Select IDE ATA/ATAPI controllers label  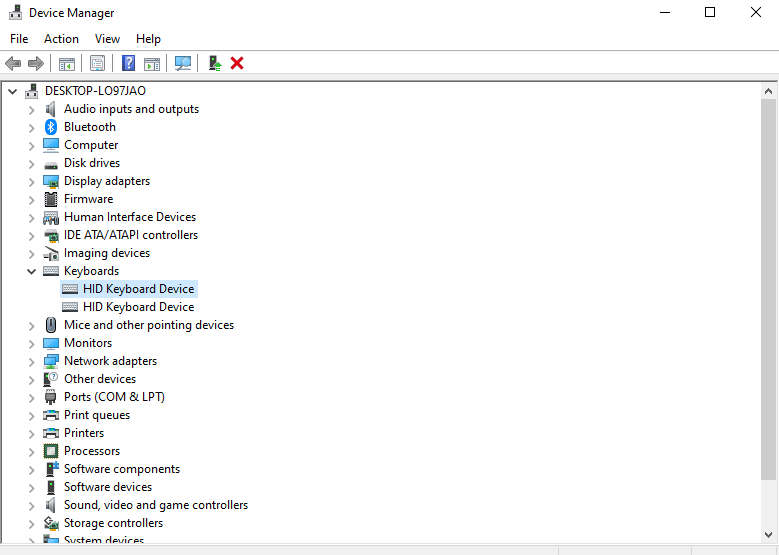(131, 235)
